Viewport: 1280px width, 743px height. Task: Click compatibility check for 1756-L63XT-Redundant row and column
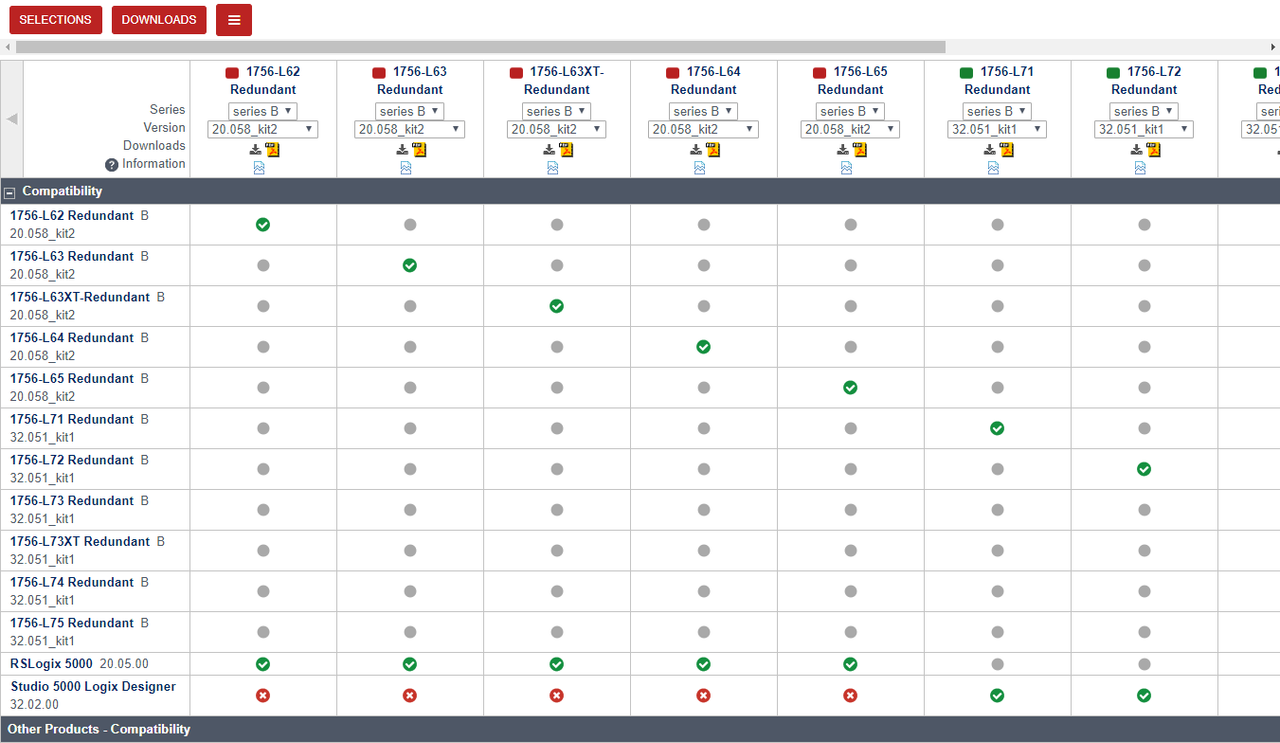(557, 306)
